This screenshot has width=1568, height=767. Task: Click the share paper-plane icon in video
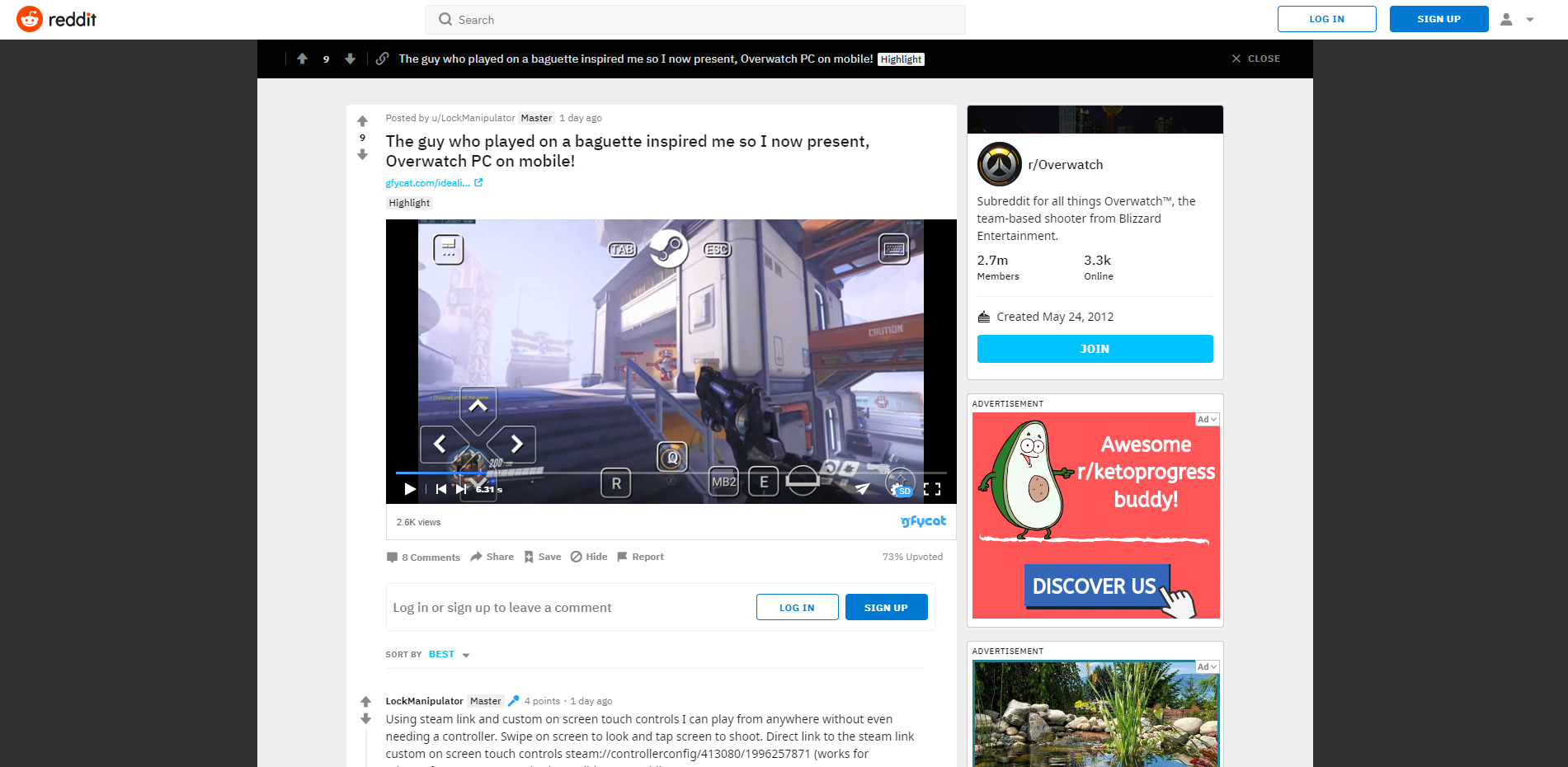[862, 489]
